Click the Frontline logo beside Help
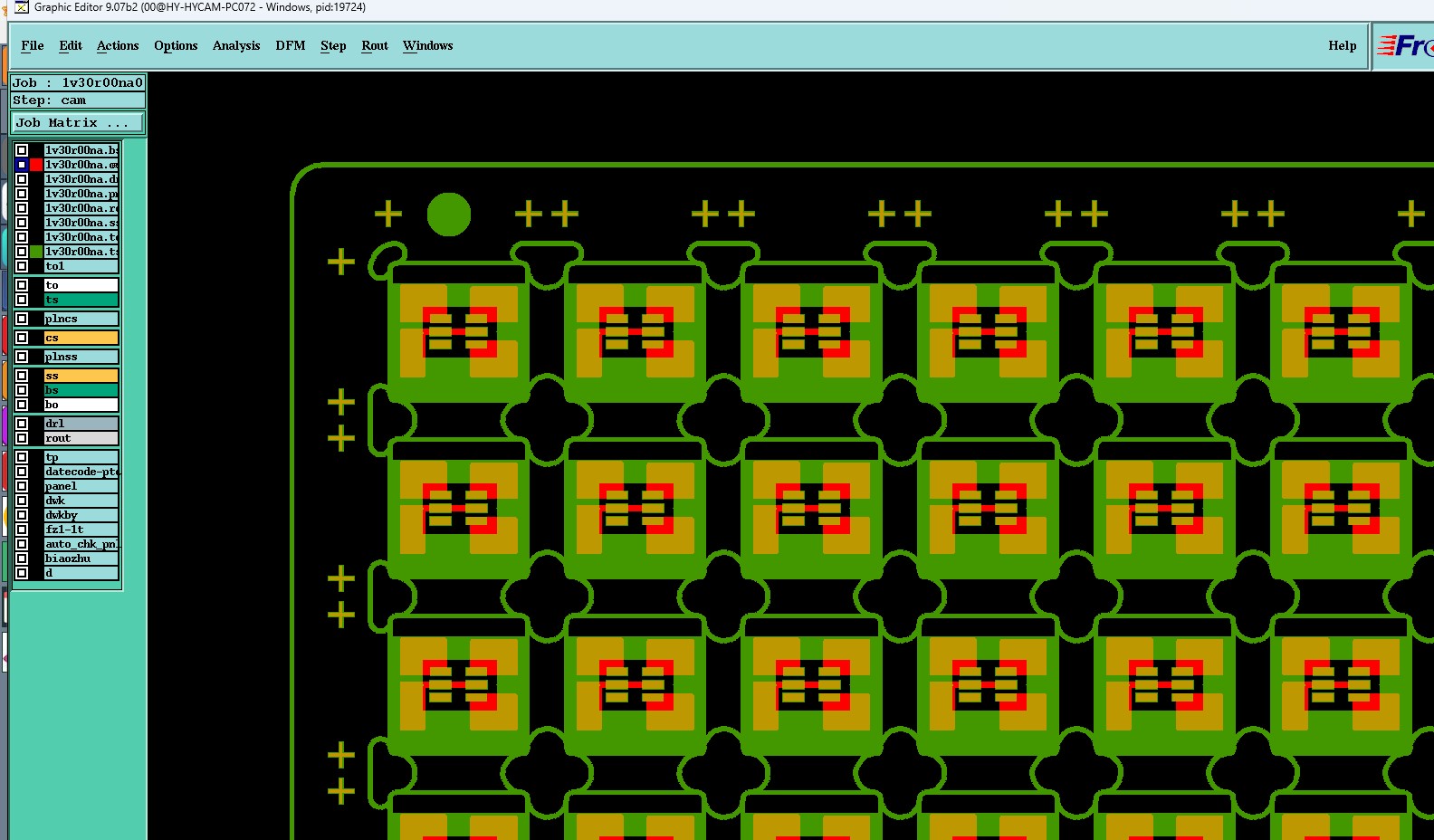The image size is (1434, 840). pyautogui.click(x=1404, y=46)
